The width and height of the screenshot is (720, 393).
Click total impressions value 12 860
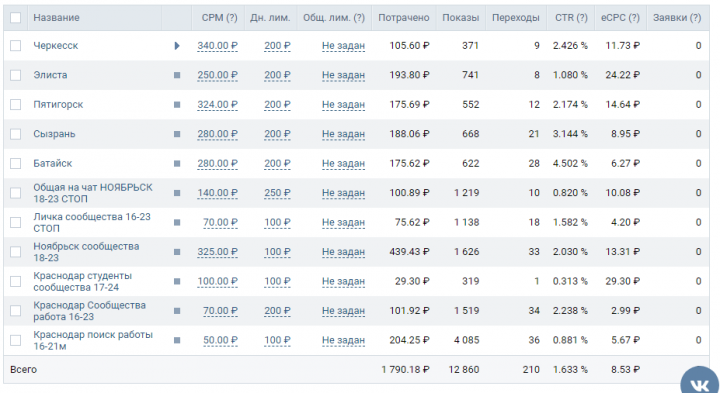pyautogui.click(x=464, y=369)
